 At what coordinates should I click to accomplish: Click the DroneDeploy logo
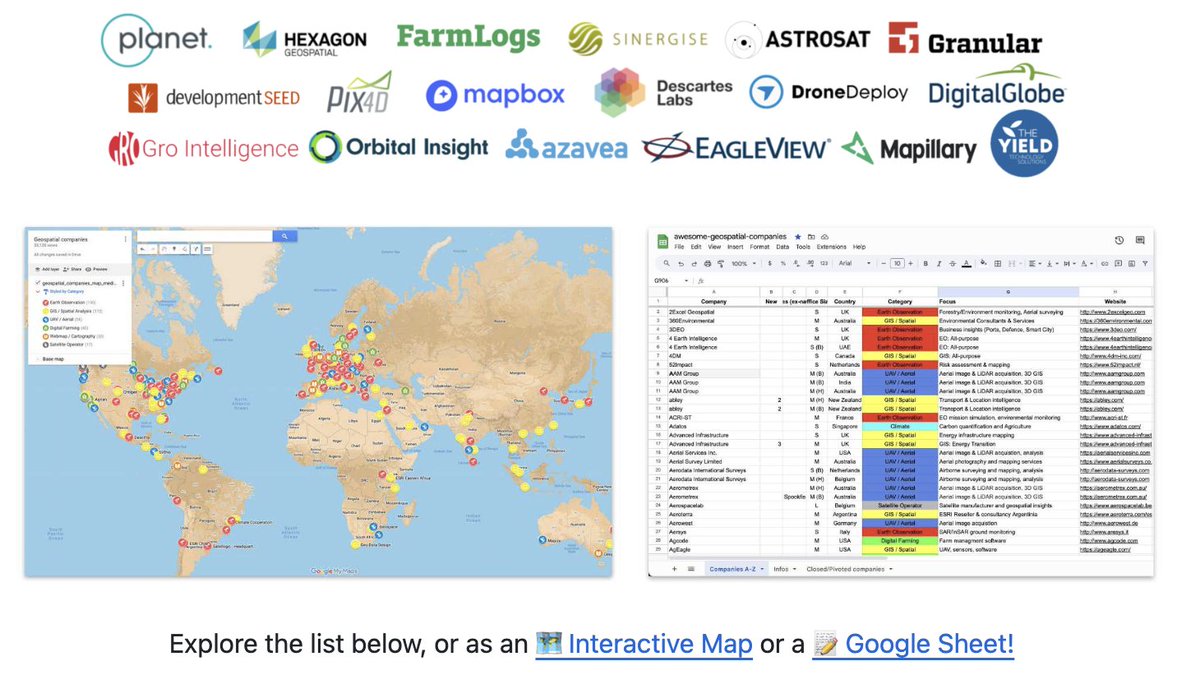829,93
